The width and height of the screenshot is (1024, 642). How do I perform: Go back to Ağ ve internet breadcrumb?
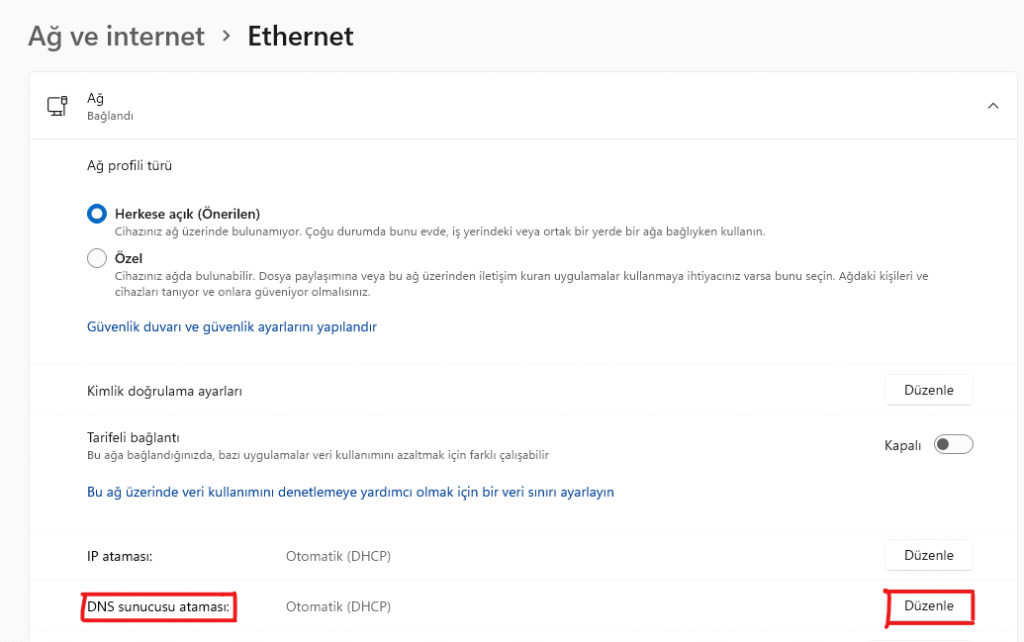point(116,37)
